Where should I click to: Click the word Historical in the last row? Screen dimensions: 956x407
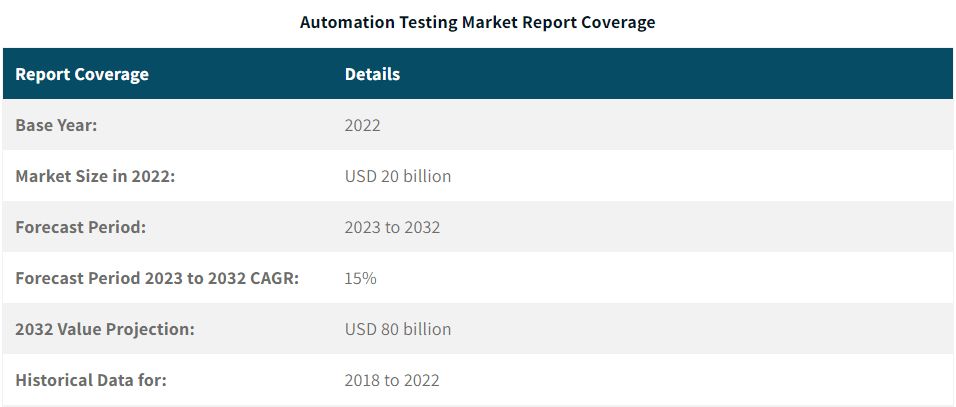pos(54,380)
